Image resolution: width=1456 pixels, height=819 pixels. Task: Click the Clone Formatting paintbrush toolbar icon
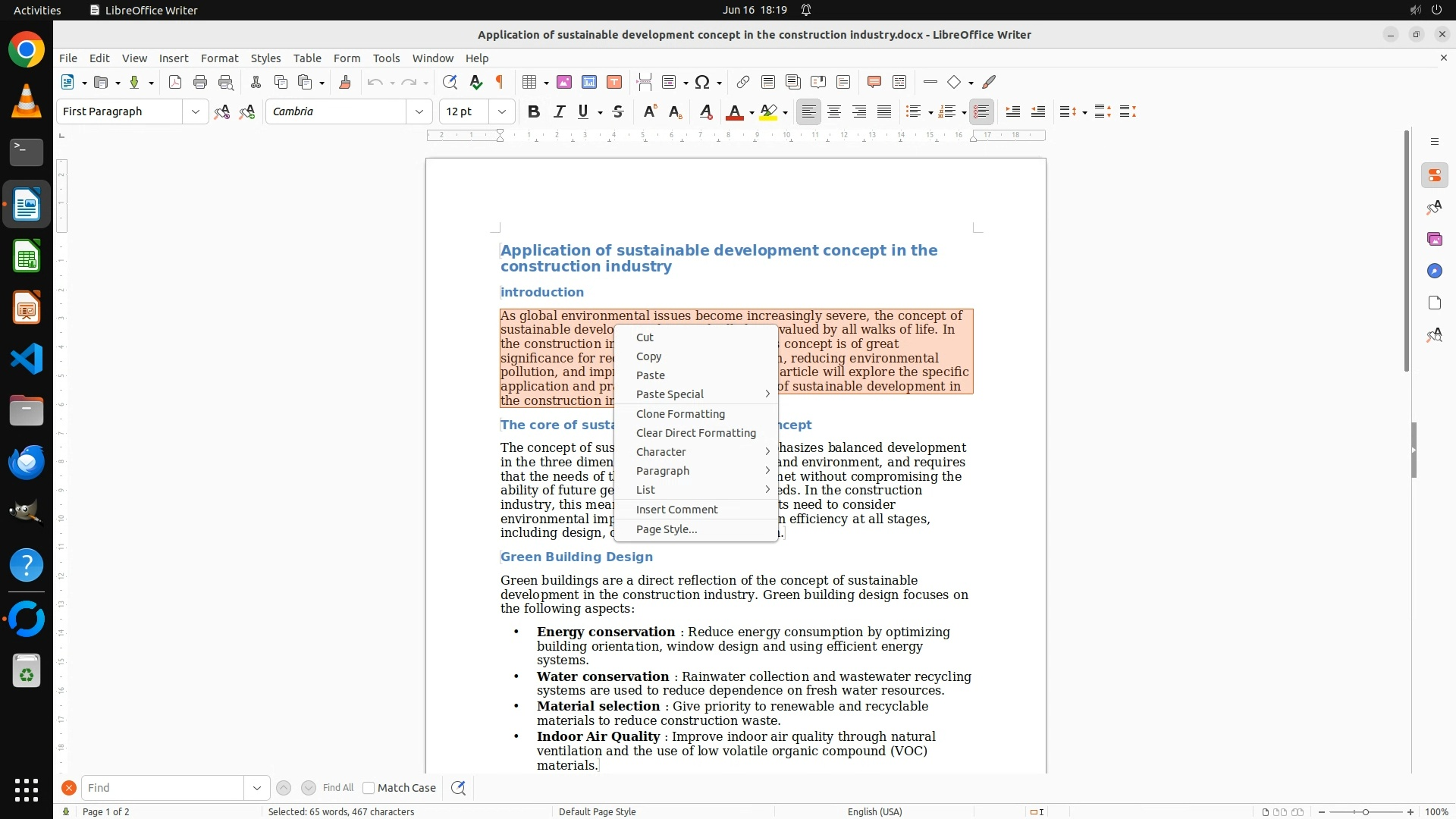coord(345,82)
